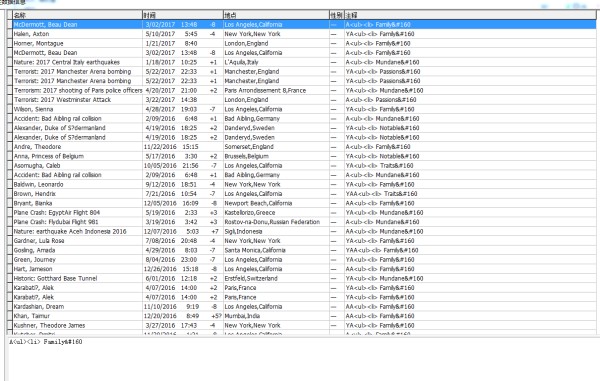
Task: Choose the Baldwin, Leonardo row
Action: [38, 184]
